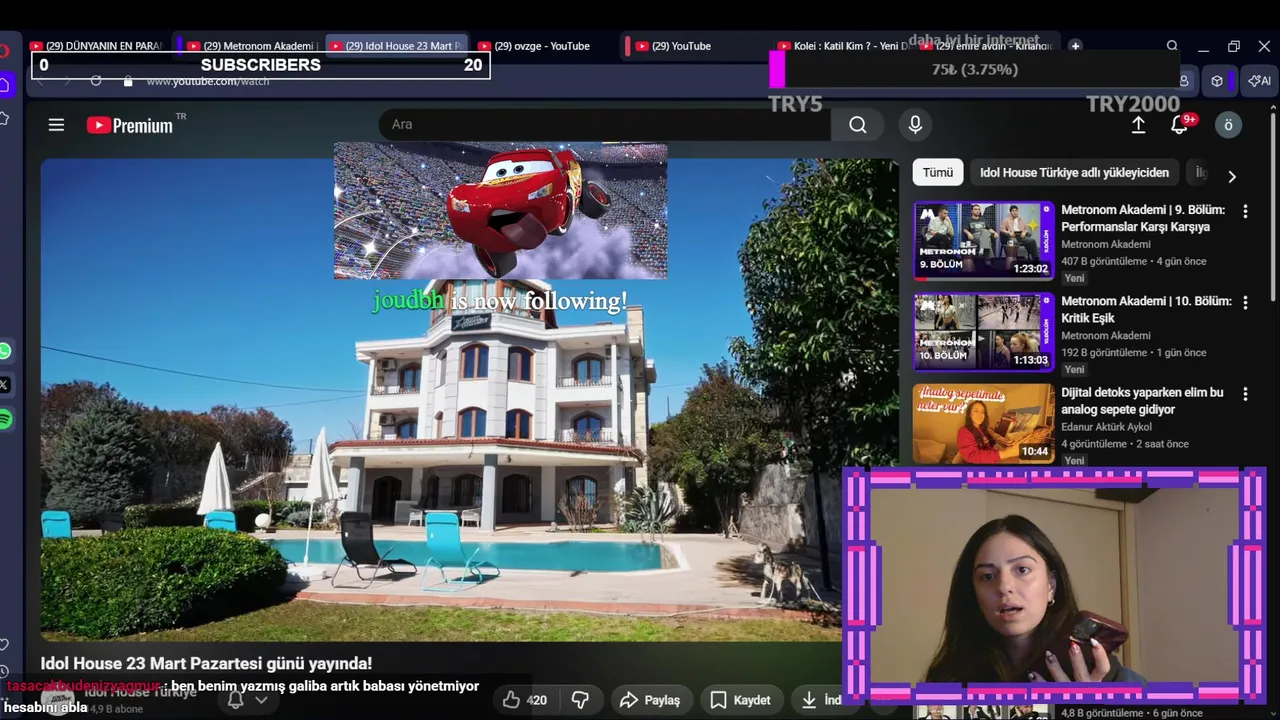1280x720 pixels.
Task: Open a new tab with the plus button
Action: [1075, 46]
